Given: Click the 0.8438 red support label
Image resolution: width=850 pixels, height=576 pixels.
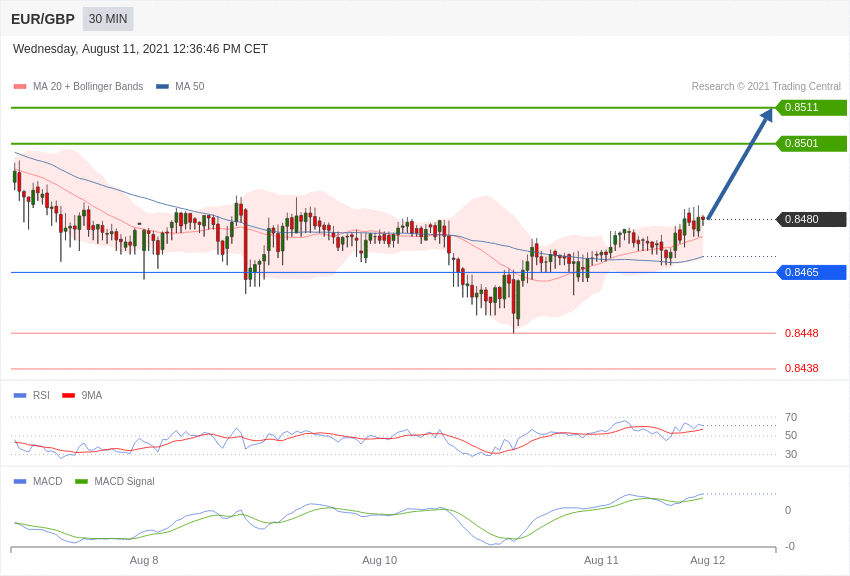Looking at the screenshot, I should 802,368.
